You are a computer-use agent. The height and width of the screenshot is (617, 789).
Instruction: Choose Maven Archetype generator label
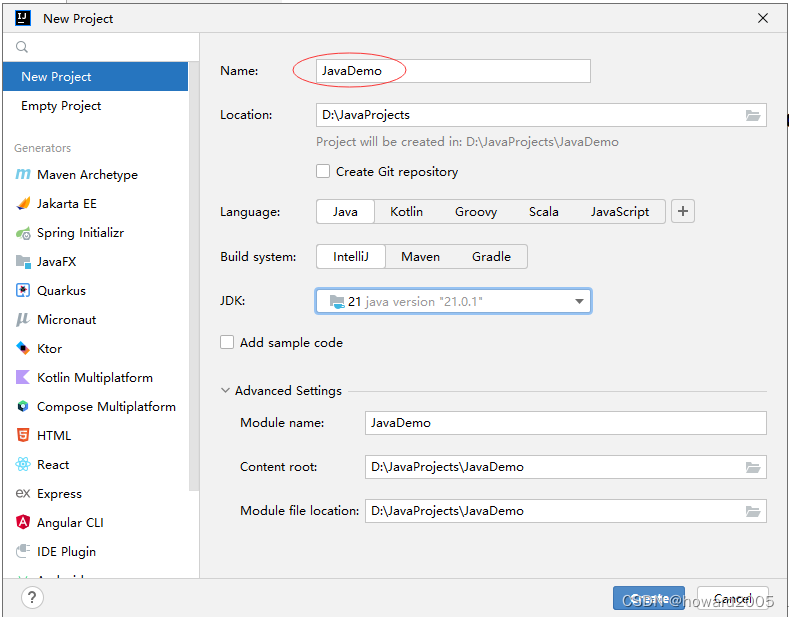click(87, 175)
